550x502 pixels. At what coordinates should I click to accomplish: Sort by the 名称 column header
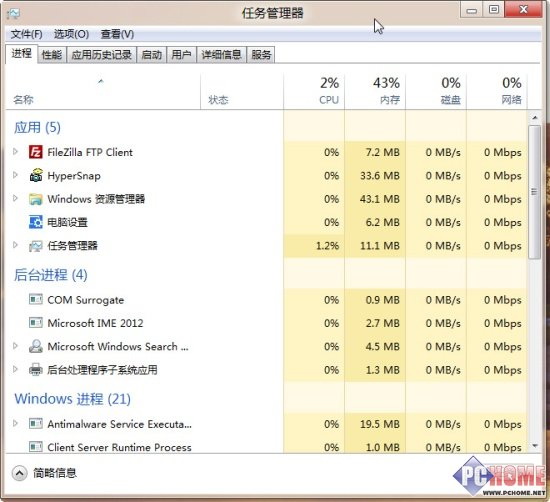click(x=103, y=92)
